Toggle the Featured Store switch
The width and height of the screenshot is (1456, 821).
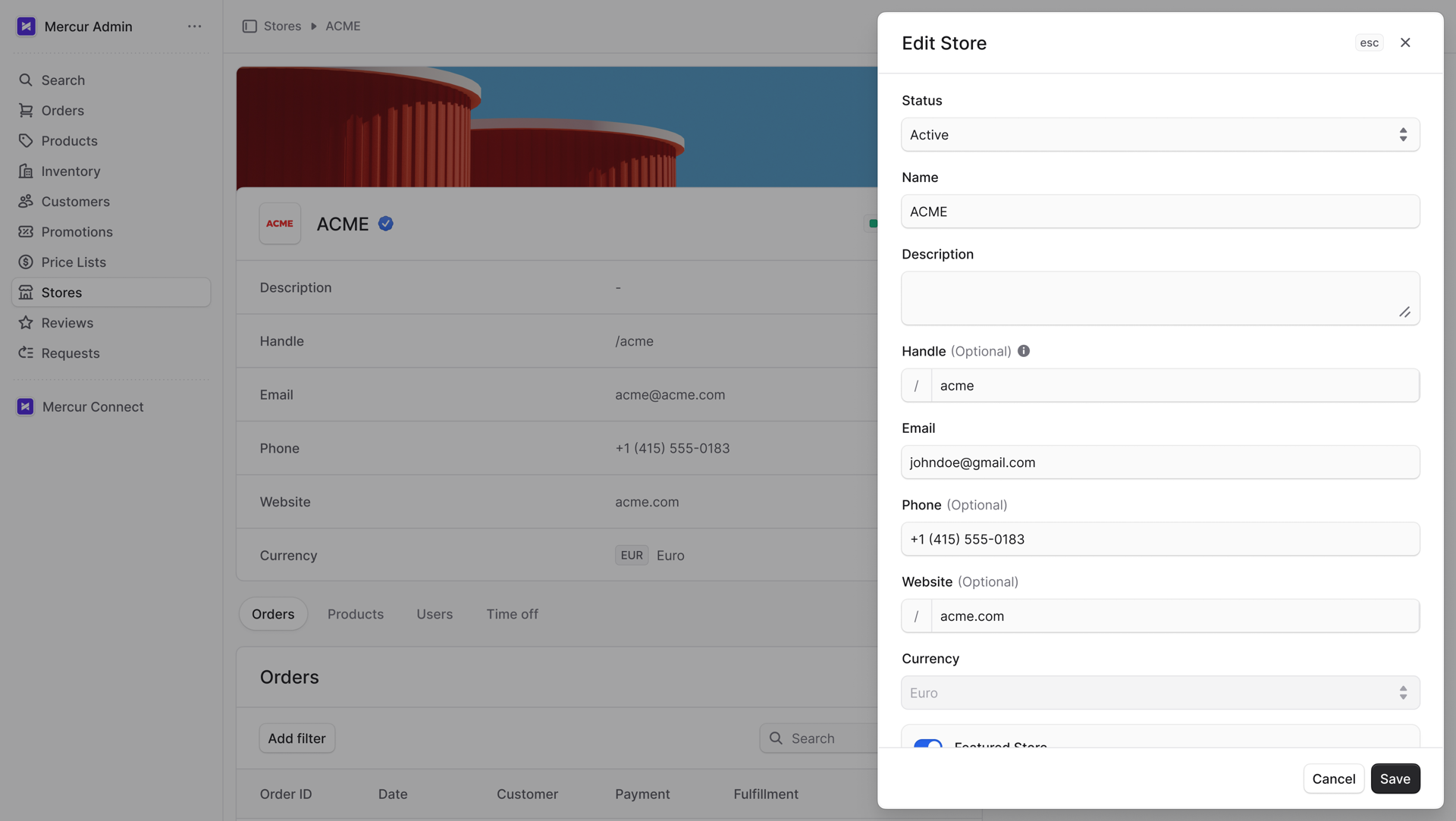coord(927,744)
